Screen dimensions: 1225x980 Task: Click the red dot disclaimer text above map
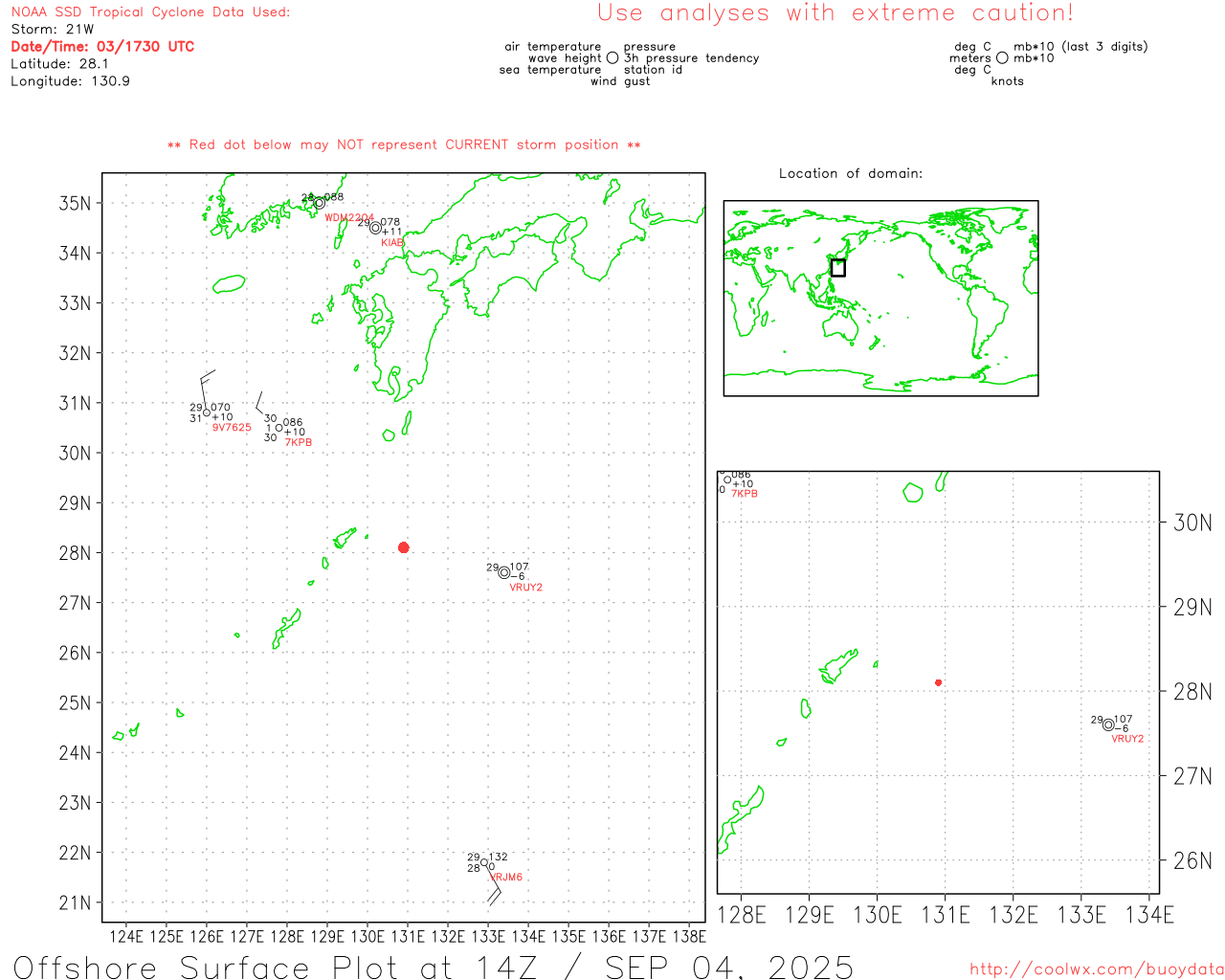point(404,145)
